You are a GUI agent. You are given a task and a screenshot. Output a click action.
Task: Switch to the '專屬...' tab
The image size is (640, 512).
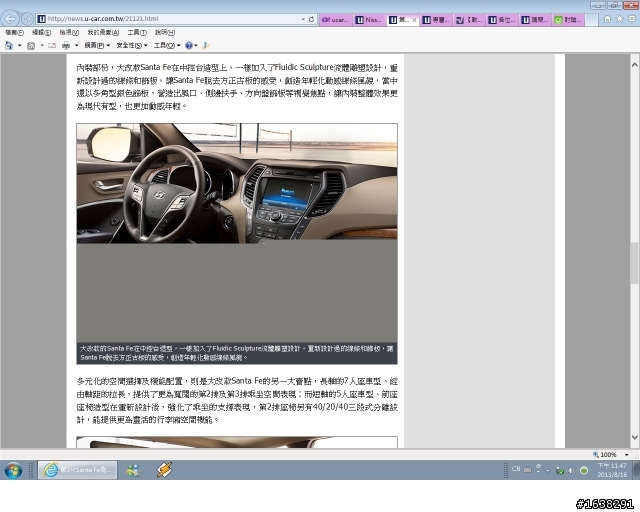[x=436, y=20]
